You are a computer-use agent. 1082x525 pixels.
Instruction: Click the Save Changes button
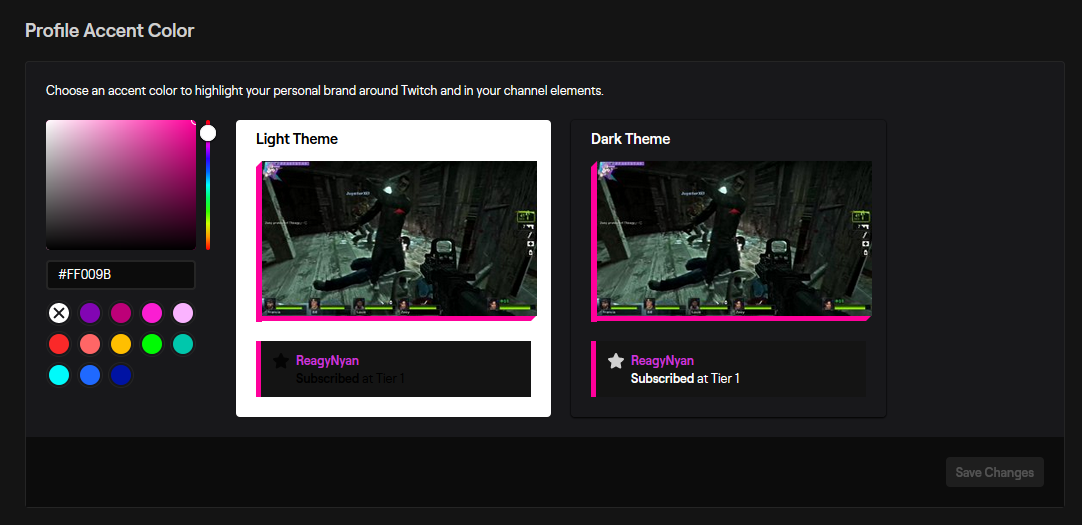[x=994, y=473]
